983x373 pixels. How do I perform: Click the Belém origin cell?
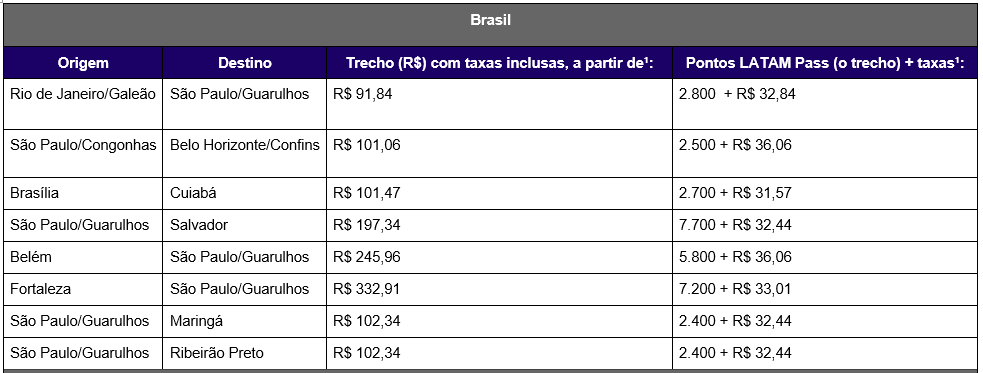(83, 257)
